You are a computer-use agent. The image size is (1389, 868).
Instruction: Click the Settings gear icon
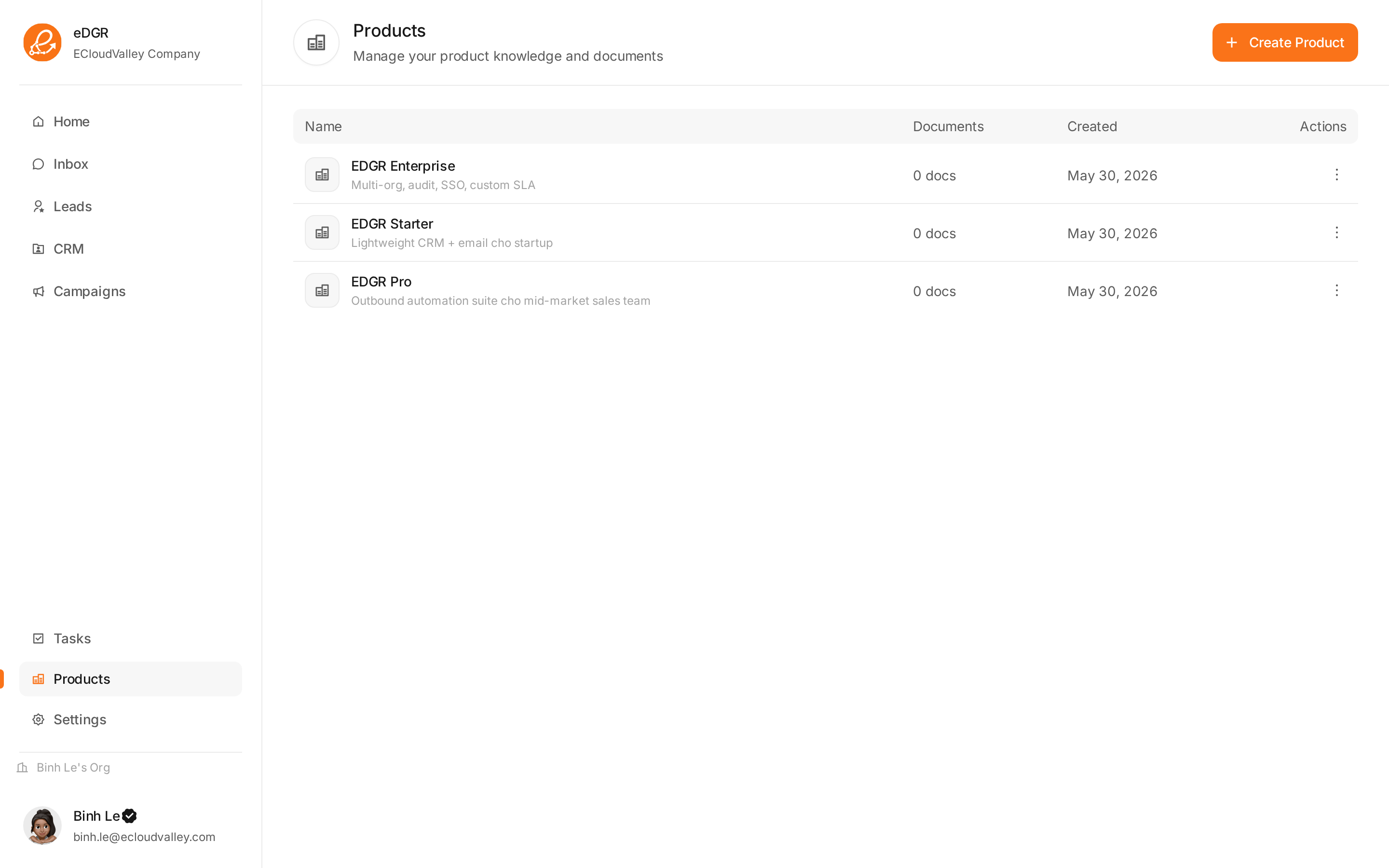(39, 720)
